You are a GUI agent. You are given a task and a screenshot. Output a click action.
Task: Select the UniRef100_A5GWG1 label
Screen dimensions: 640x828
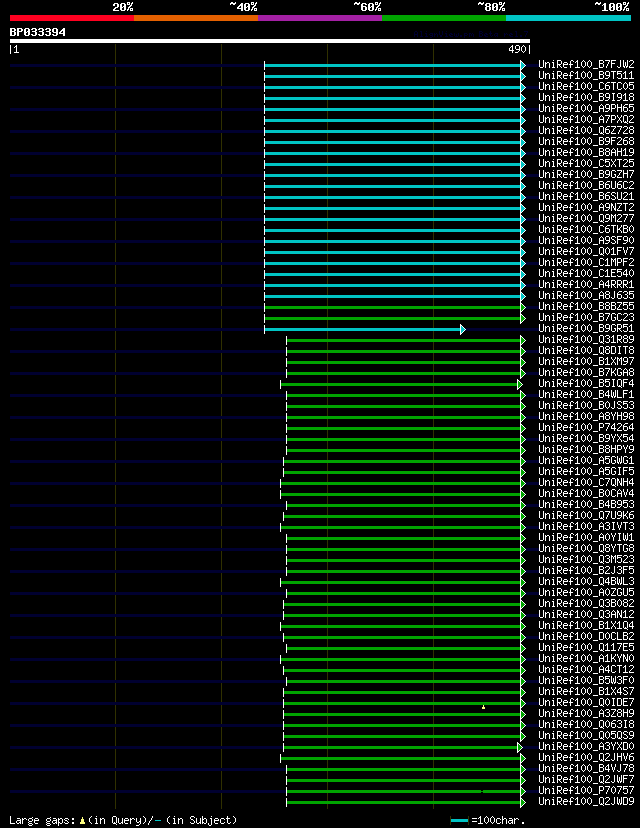pyautogui.click(x=586, y=460)
